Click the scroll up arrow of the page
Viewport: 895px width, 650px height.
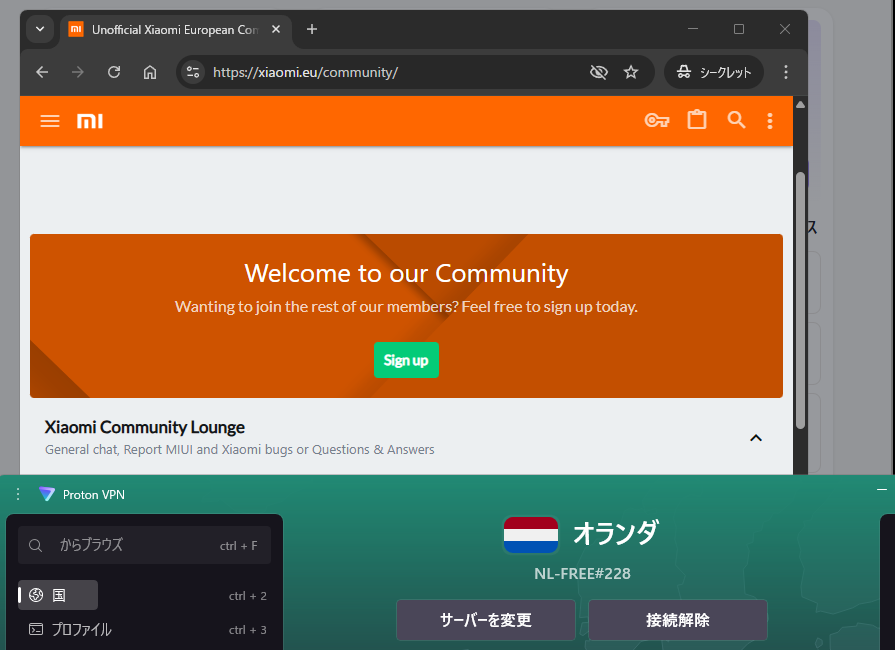click(800, 105)
